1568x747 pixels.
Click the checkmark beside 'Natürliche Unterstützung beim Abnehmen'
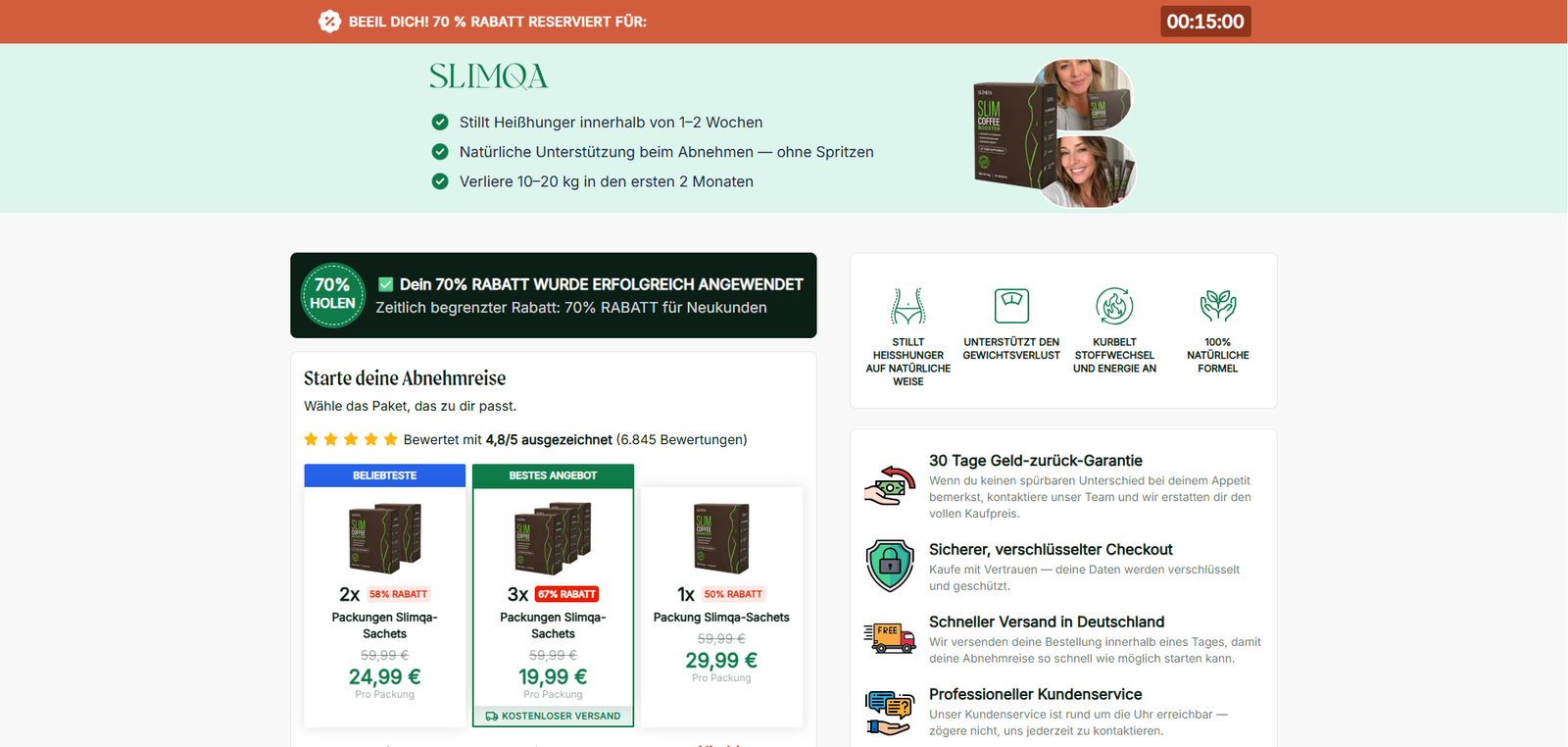440,152
